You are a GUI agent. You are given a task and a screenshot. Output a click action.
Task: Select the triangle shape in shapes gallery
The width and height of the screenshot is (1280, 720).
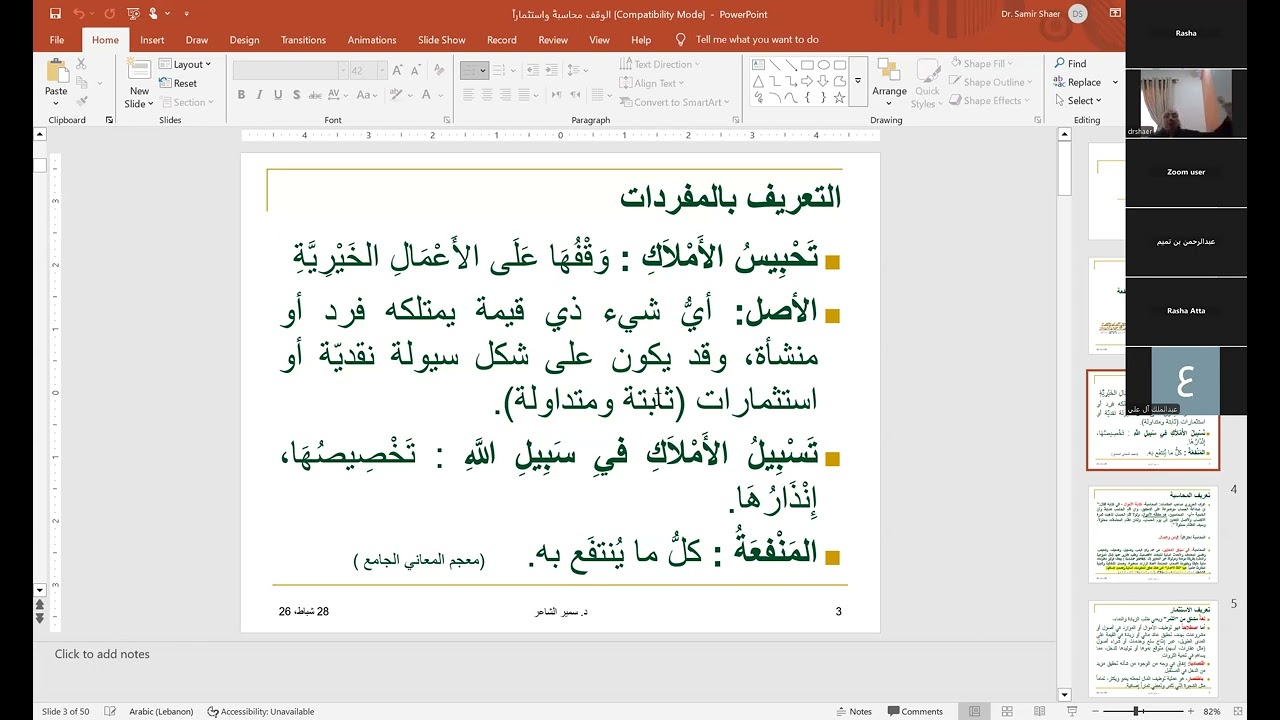tap(759, 81)
